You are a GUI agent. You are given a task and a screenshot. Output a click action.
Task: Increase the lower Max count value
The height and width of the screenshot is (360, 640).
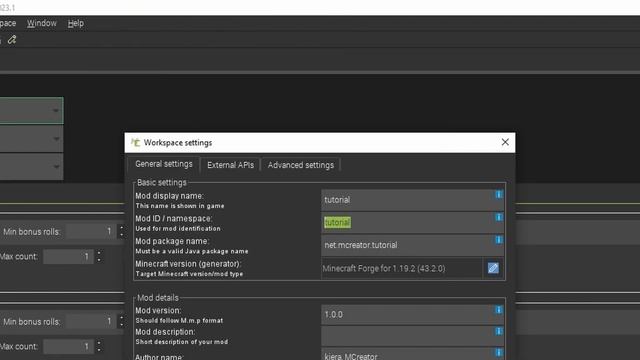point(99,342)
